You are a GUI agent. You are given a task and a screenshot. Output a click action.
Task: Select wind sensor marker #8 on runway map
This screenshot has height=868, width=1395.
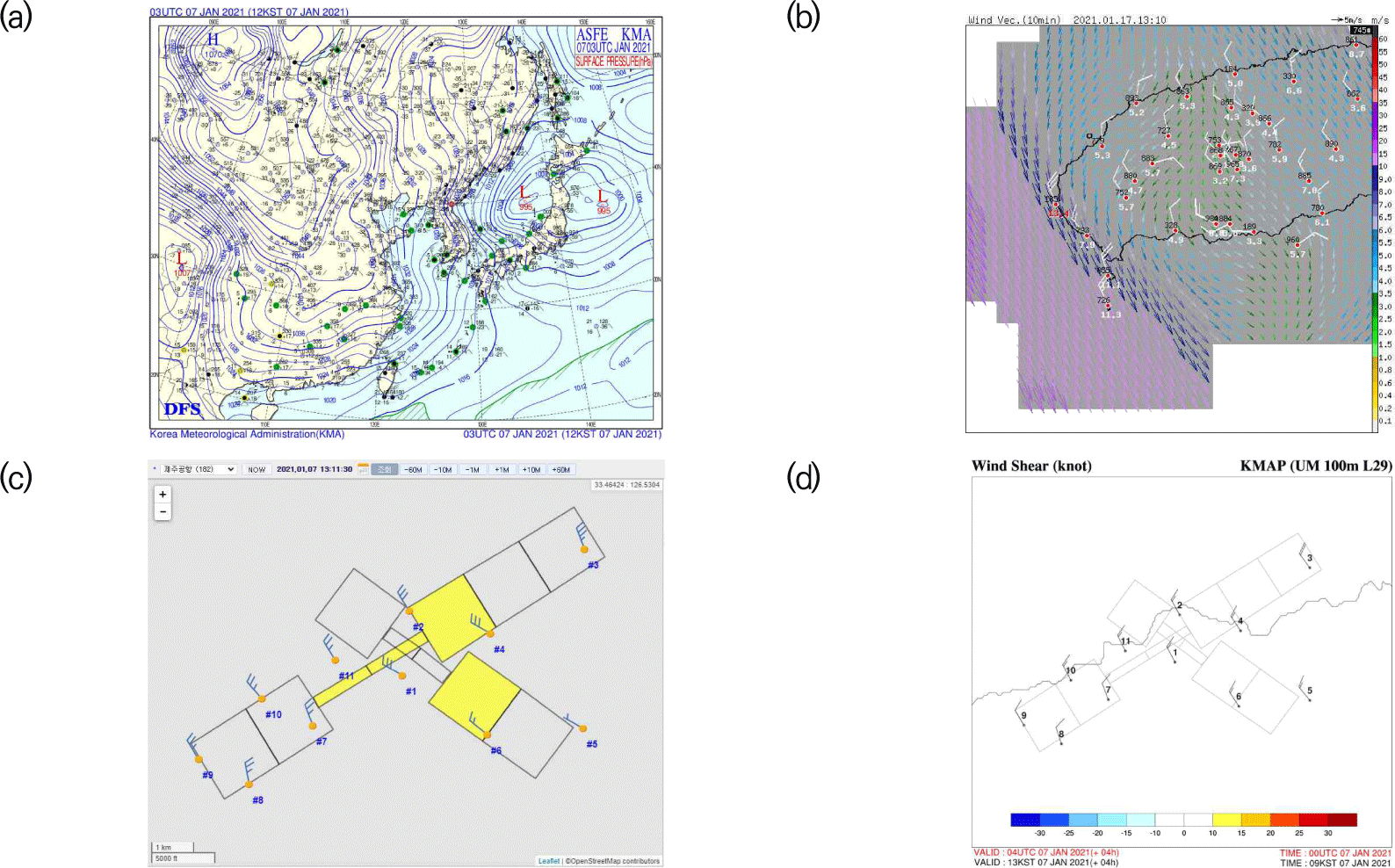point(249,785)
